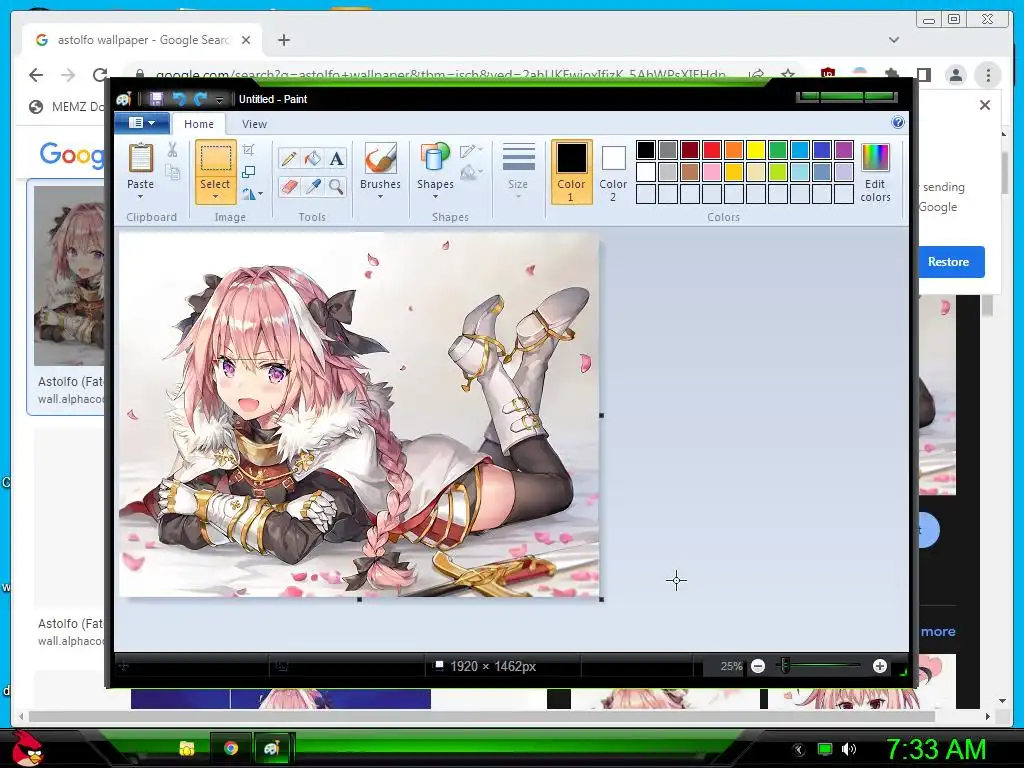Pick the black color swatch
The width and height of the screenshot is (1024, 768).
coord(646,150)
